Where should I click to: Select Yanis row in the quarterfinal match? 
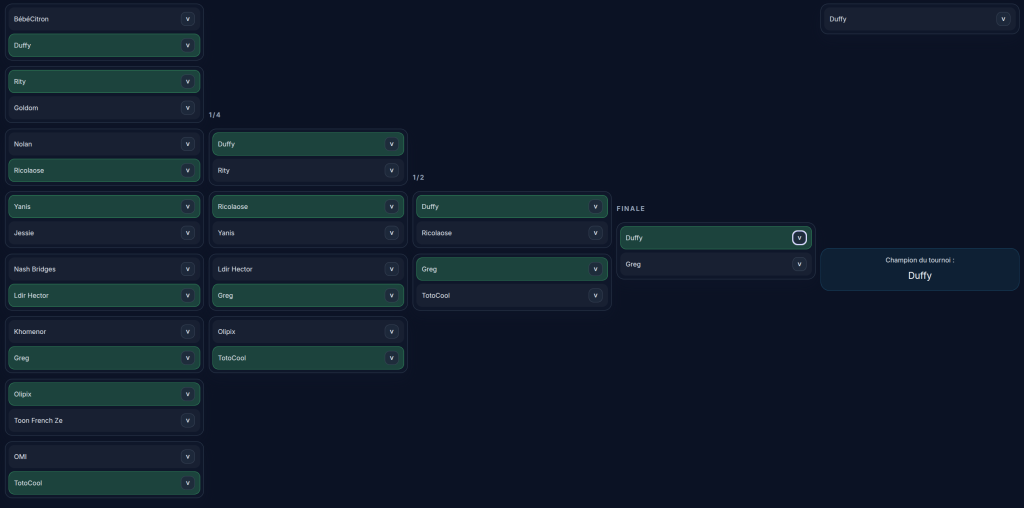[x=308, y=233]
